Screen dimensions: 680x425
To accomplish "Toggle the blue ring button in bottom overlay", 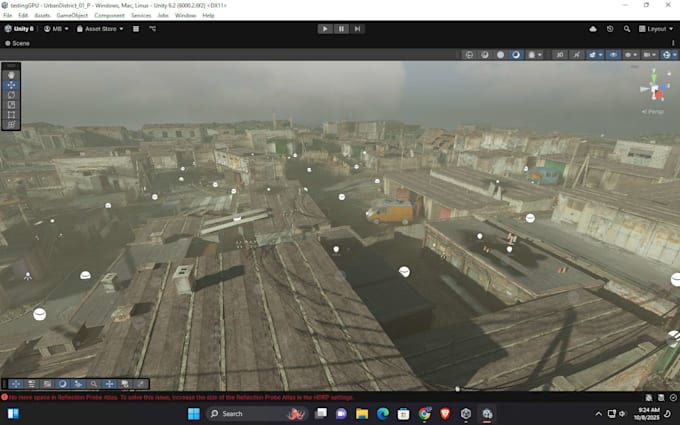I will [63, 384].
